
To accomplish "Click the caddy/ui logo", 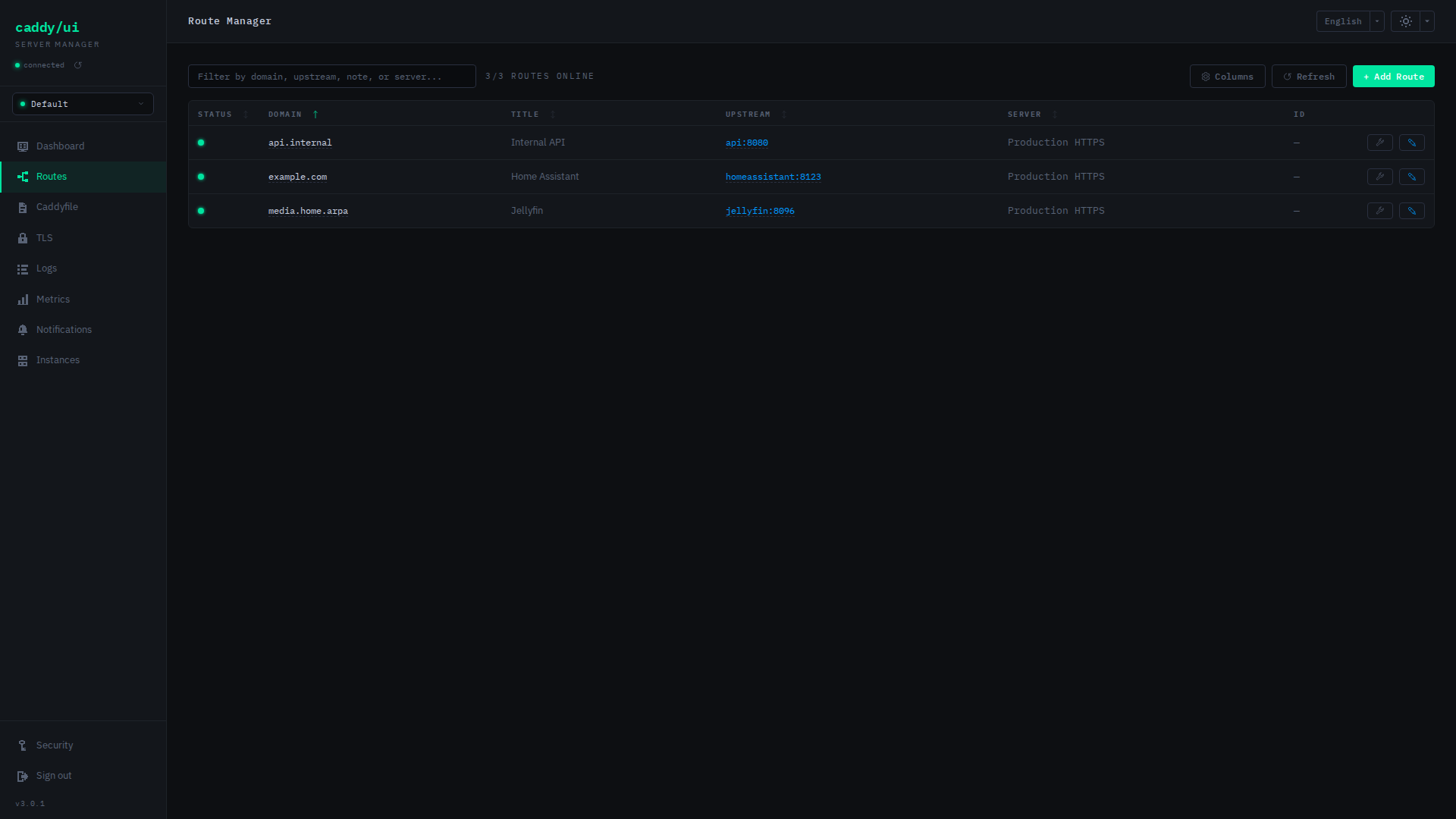I will tap(47, 27).
